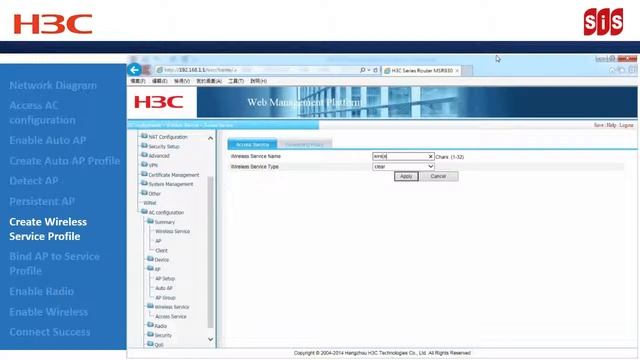This screenshot has height=360, width=640.
Task: Open the Wireless Service Type dropdown
Action: point(403,167)
